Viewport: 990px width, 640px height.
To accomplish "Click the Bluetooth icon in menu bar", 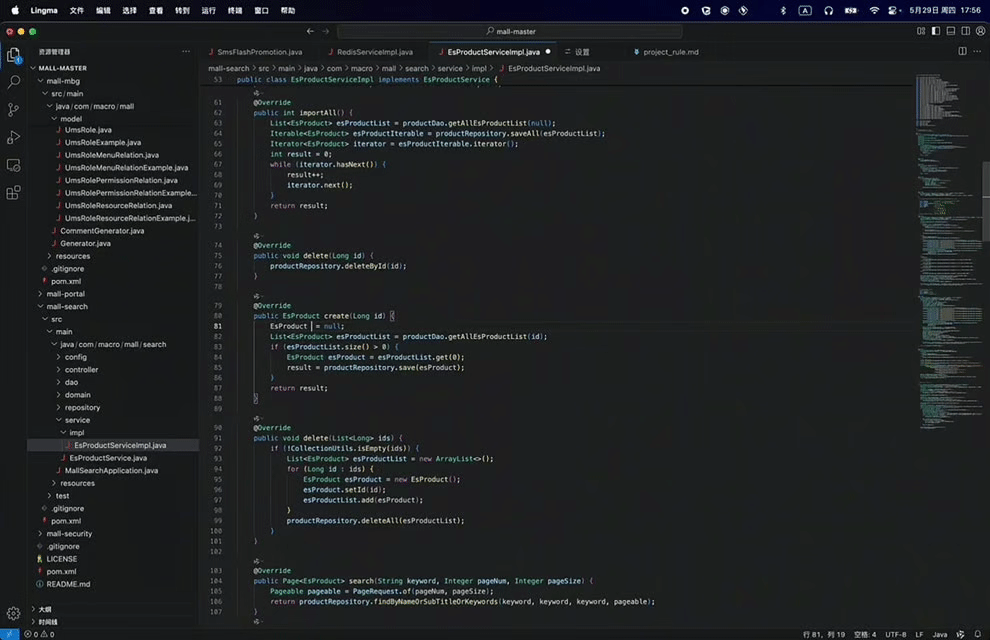I will (x=783, y=10).
